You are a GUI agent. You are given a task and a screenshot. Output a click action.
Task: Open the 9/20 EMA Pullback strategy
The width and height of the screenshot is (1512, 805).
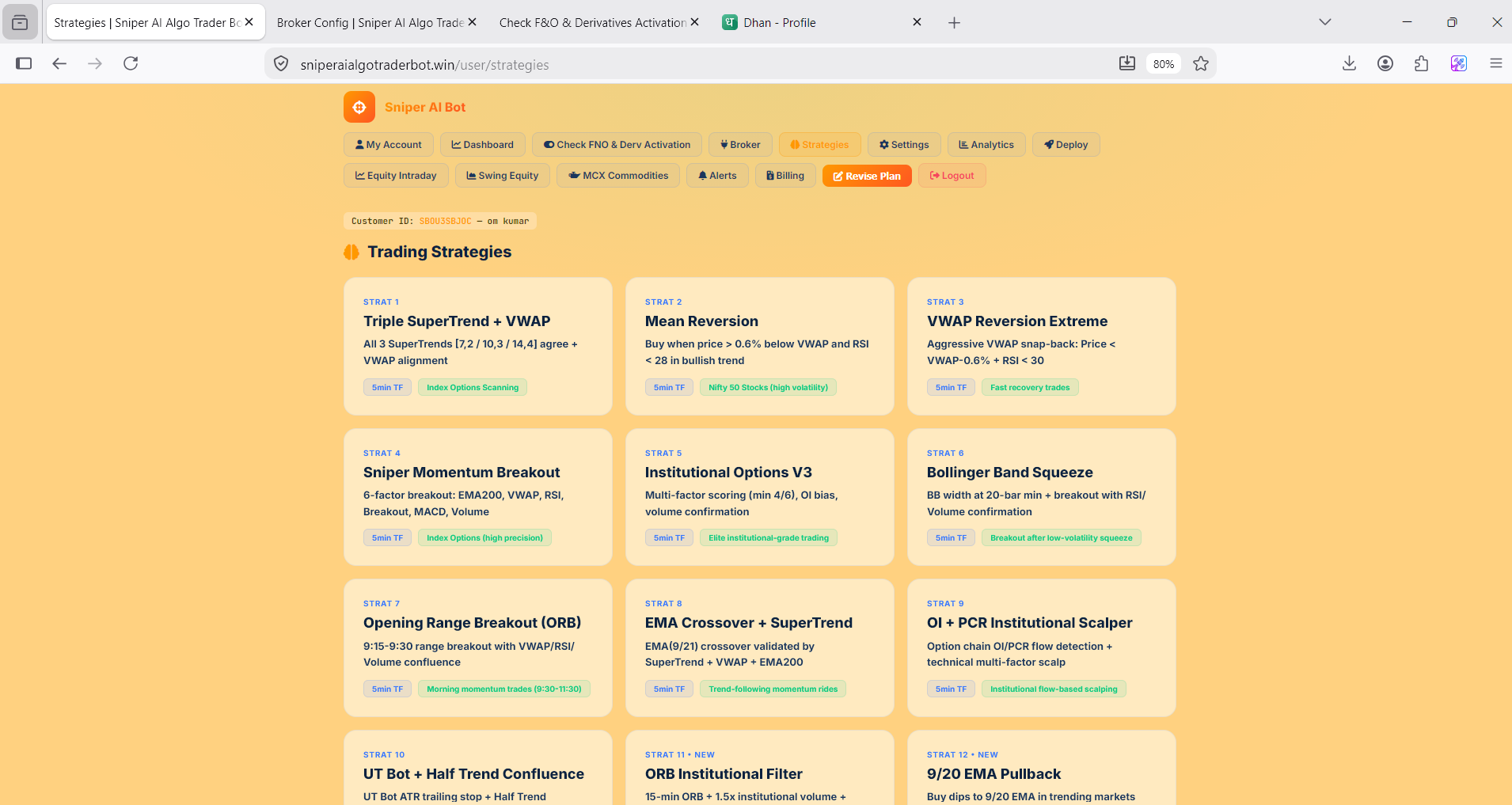(1042, 768)
